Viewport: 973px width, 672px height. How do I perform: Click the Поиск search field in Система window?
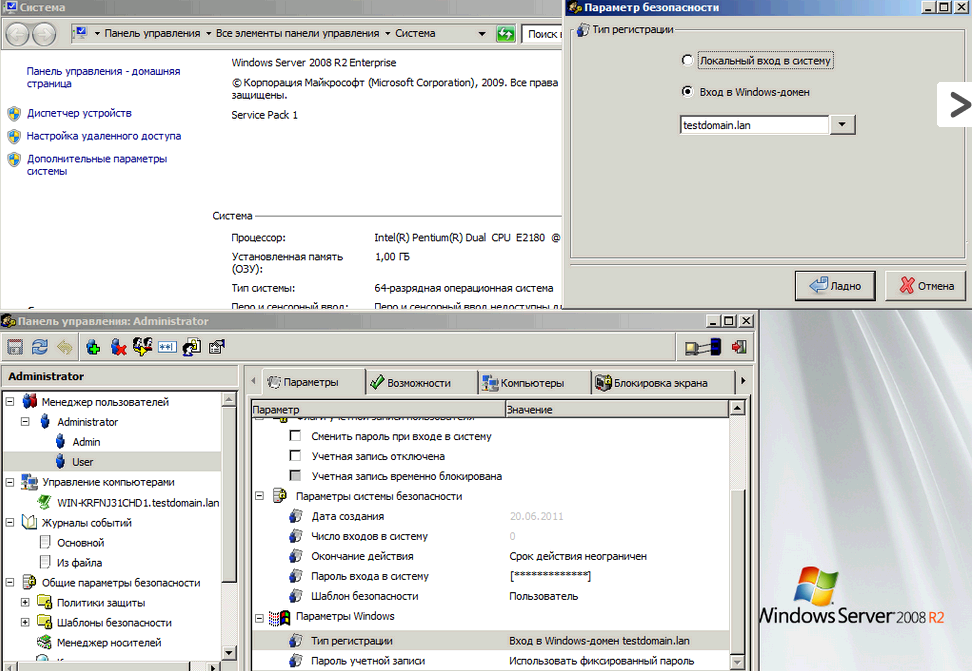pos(542,34)
